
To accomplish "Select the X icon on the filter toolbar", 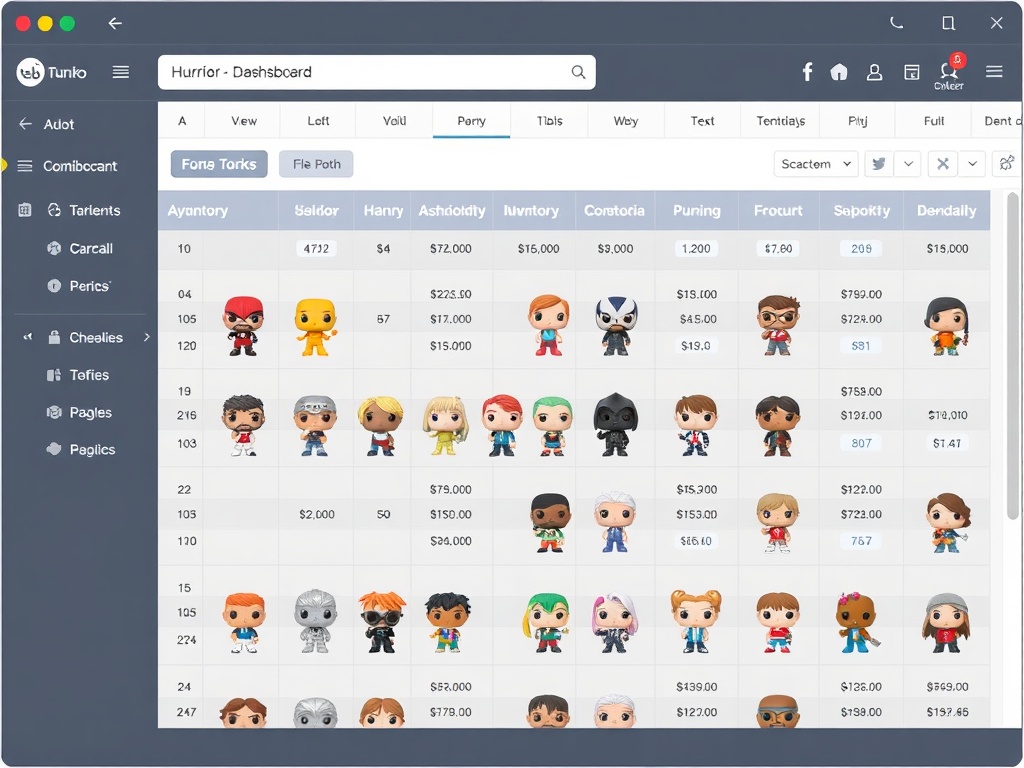I will point(943,163).
